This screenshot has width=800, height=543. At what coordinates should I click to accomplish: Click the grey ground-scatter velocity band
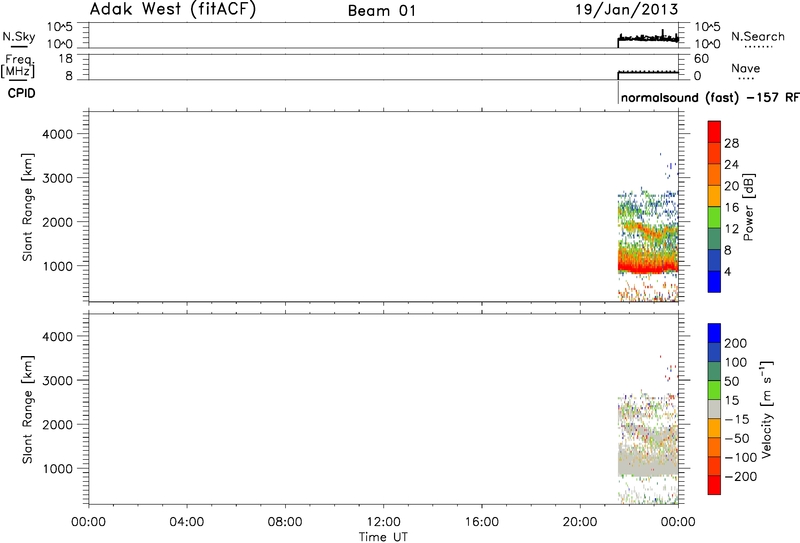(x=648, y=464)
